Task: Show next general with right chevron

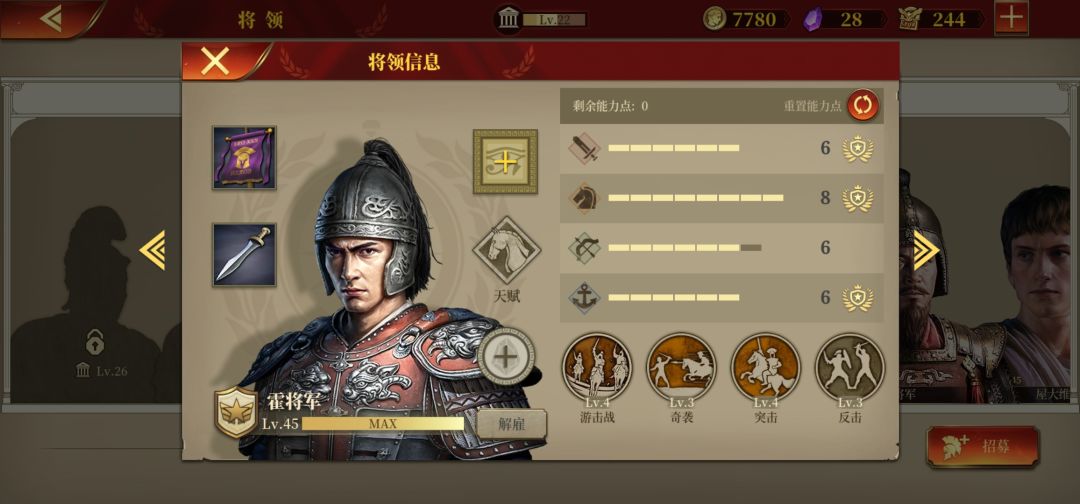Action: [x=926, y=250]
